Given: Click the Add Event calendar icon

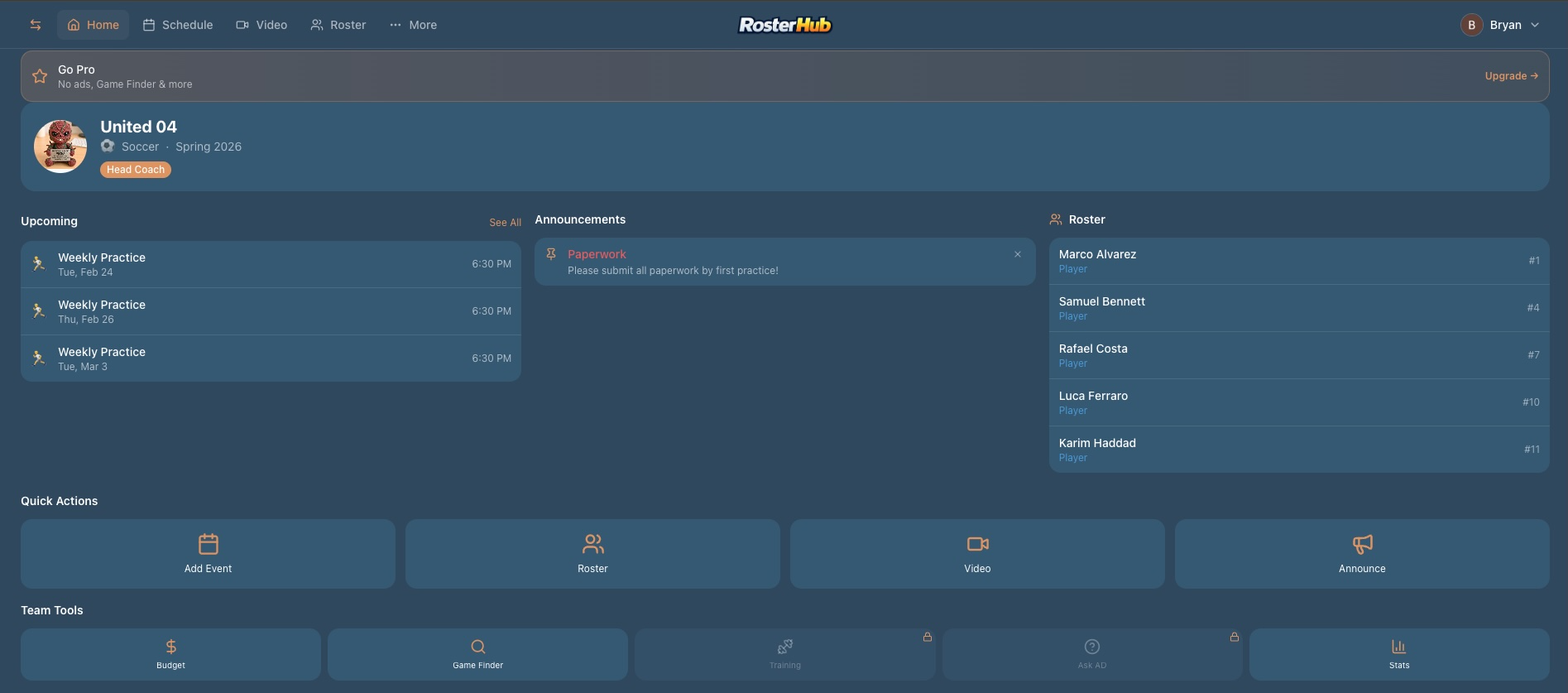Looking at the screenshot, I should [209, 545].
